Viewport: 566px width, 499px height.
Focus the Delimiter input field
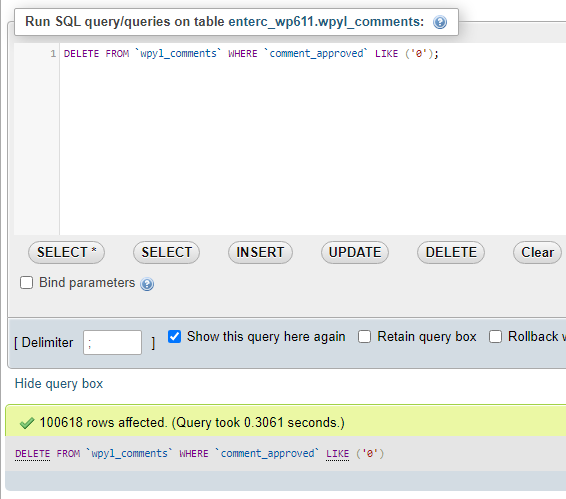[112, 342]
